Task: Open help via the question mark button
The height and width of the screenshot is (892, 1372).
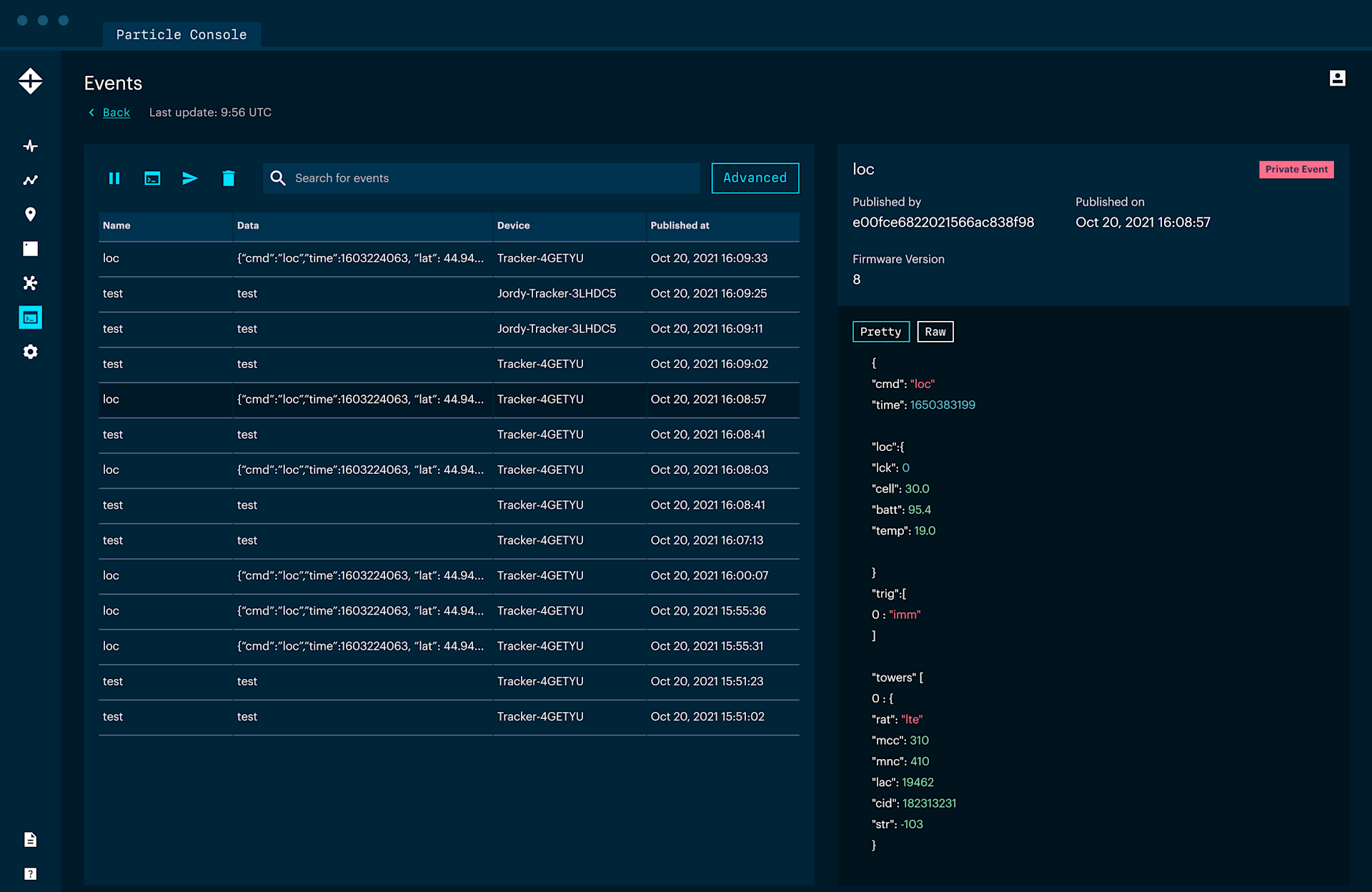Action: tap(30, 873)
